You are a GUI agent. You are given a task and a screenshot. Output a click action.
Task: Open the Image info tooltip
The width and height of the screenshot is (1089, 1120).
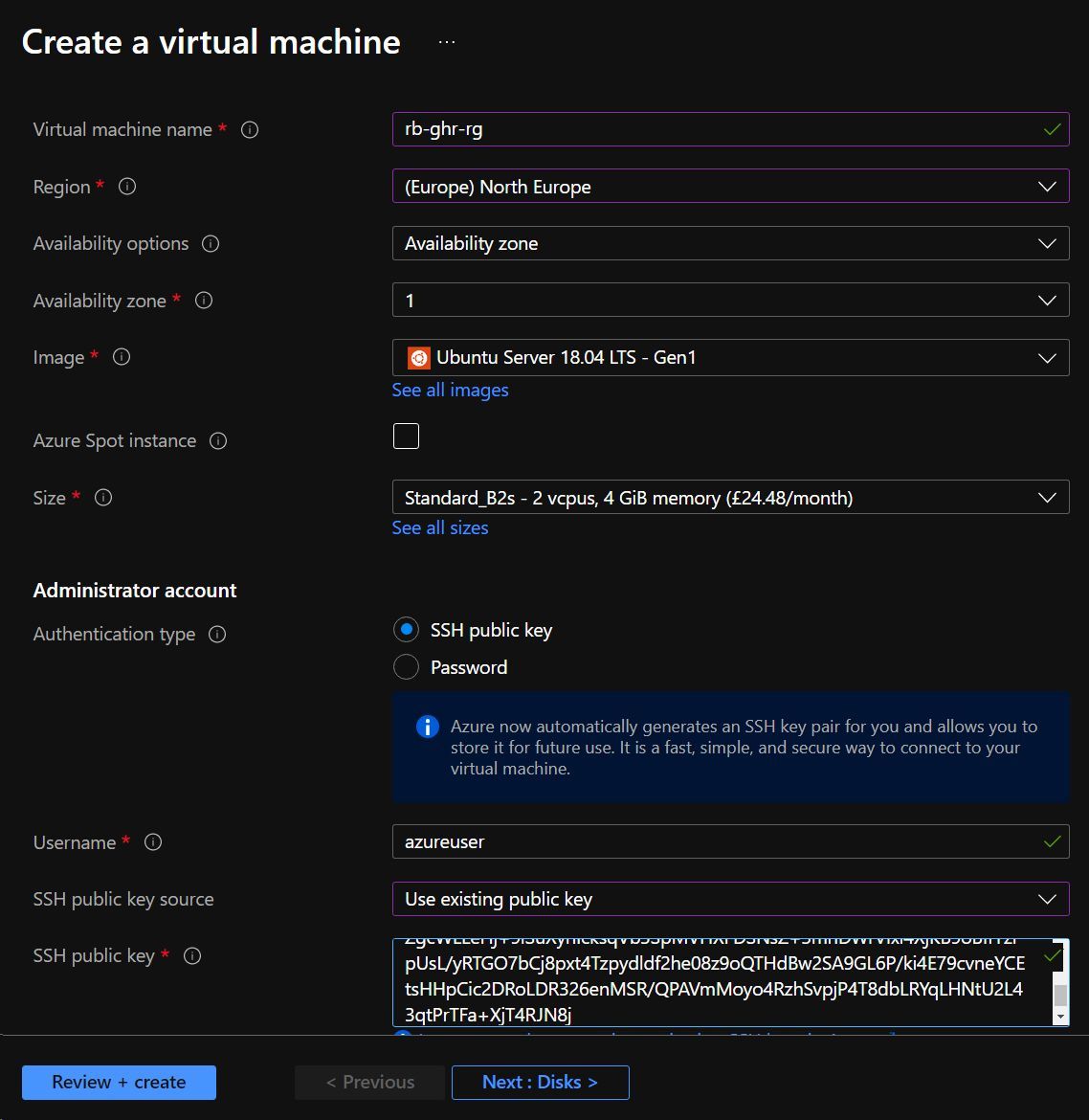tap(122, 356)
